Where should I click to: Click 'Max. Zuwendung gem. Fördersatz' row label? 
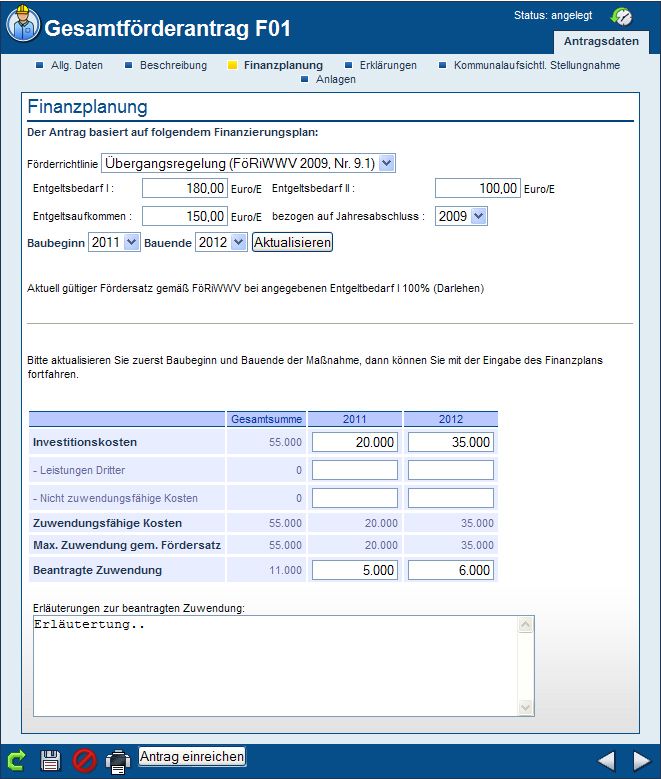pos(127,545)
